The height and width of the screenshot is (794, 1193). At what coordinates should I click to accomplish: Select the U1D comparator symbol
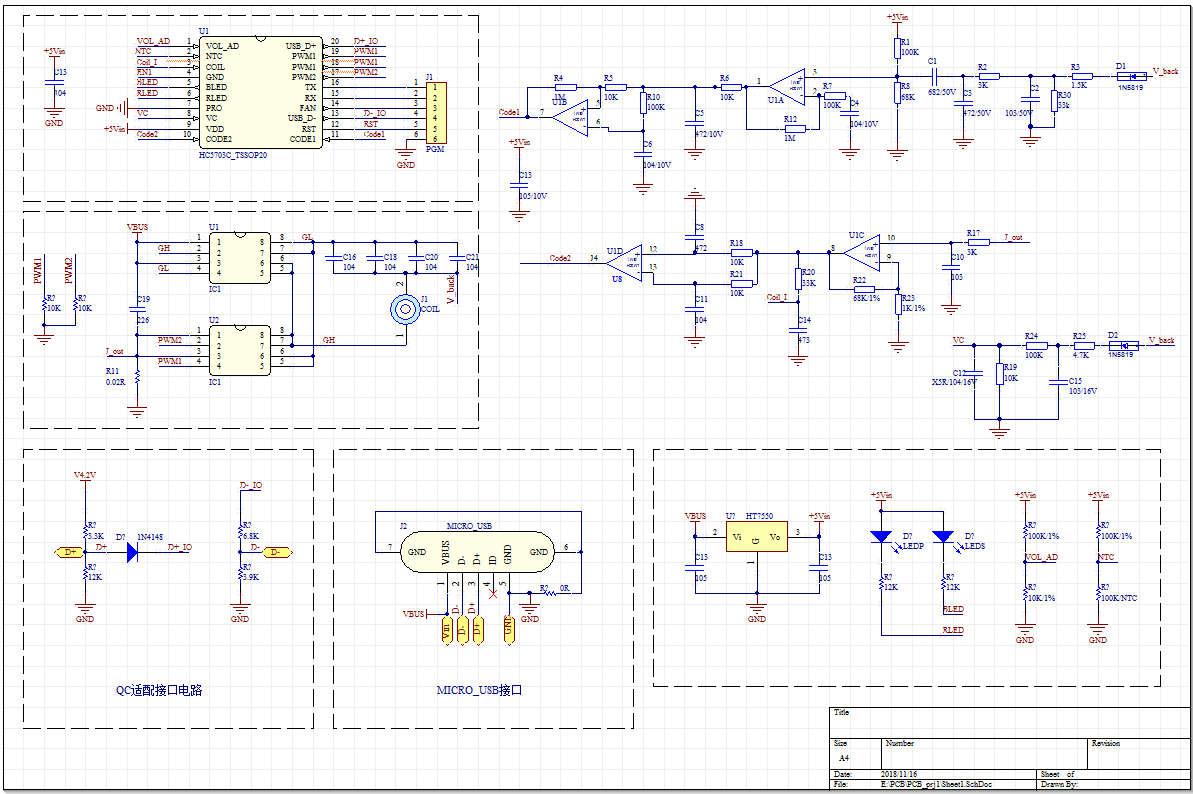tap(626, 260)
